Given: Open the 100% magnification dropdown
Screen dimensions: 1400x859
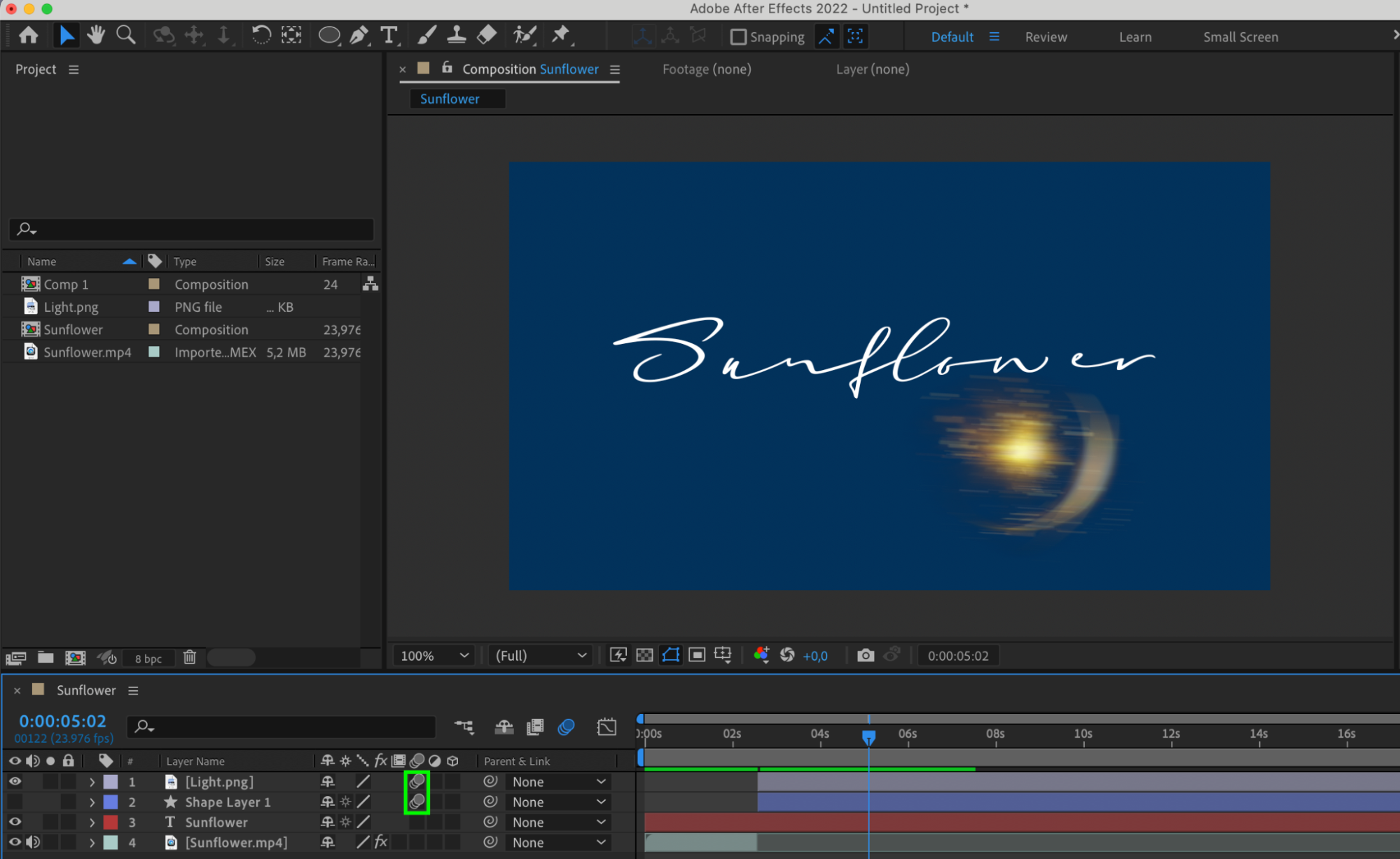Looking at the screenshot, I should pyautogui.click(x=434, y=655).
